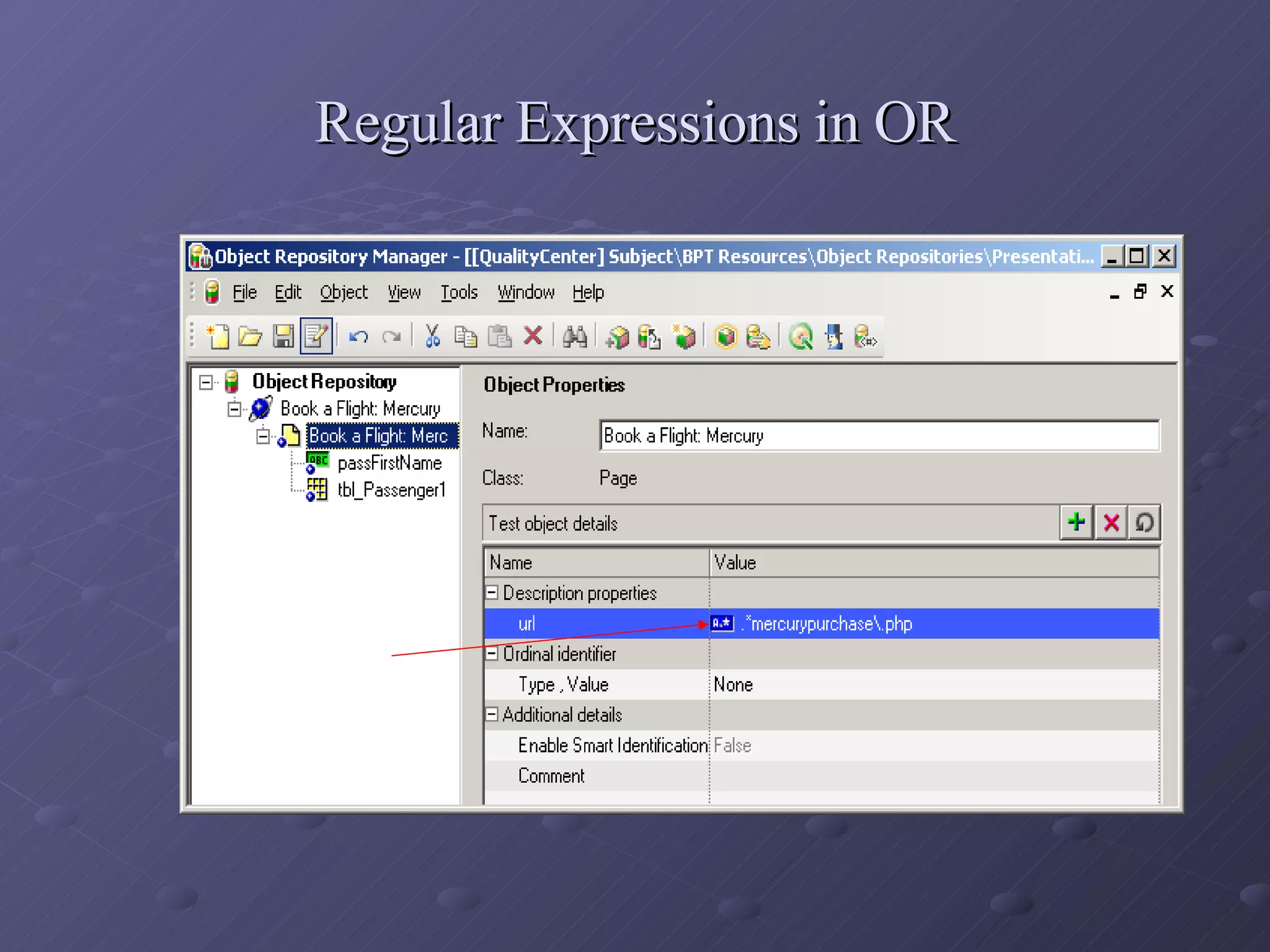Click red X Remove properties button

coord(1111,522)
